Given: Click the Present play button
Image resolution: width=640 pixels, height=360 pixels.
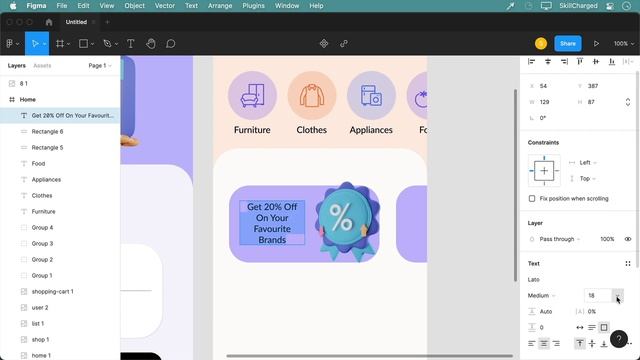Looking at the screenshot, I should click(x=596, y=43).
